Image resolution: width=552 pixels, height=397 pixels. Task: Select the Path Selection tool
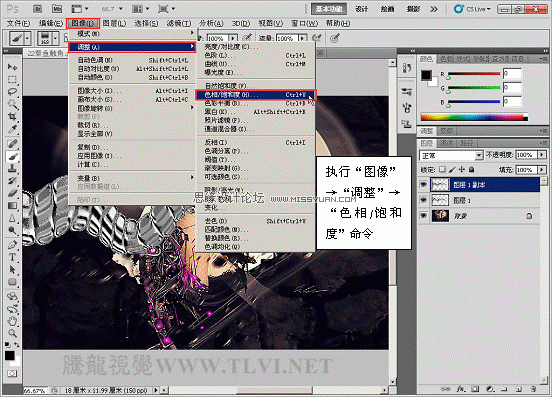point(12,270)
